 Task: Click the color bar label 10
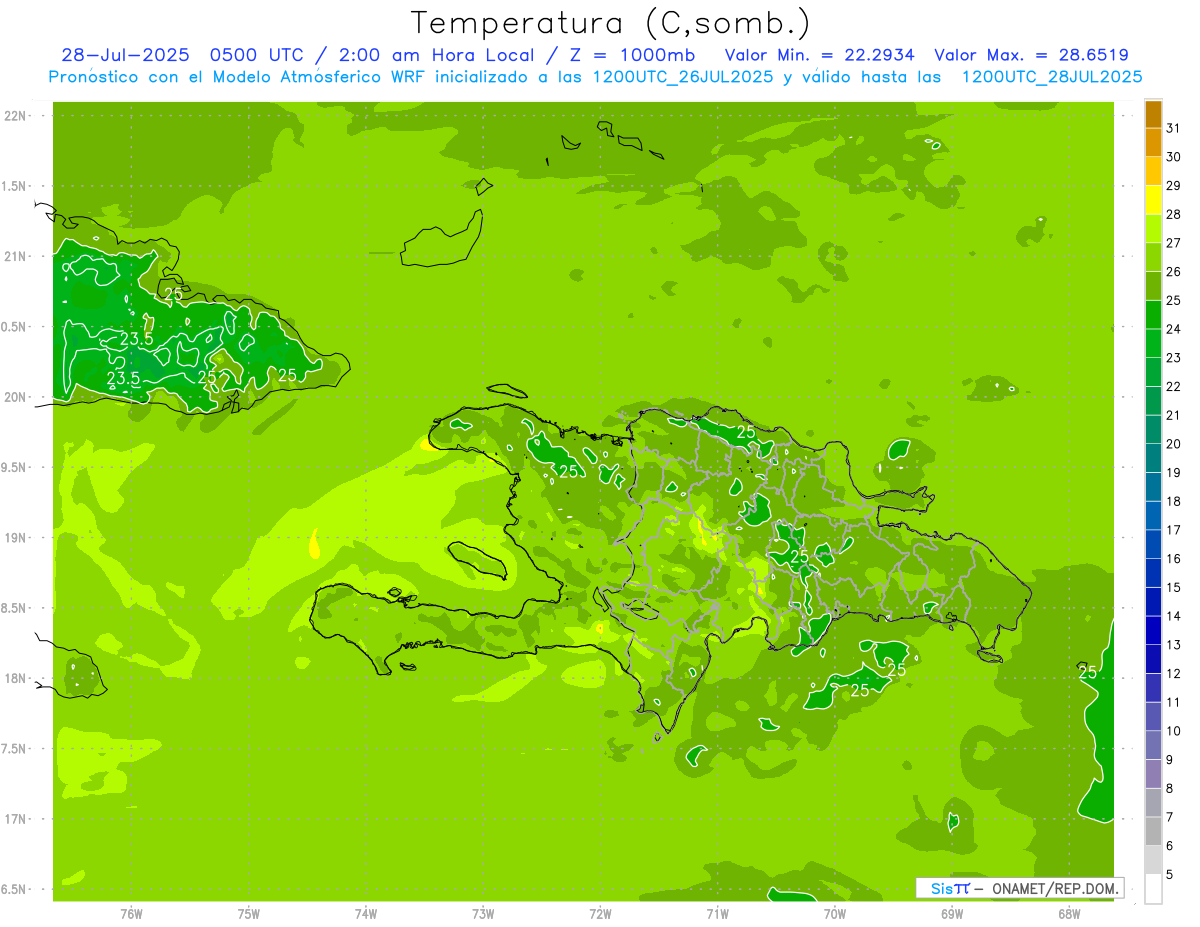pyautogui.click(x=1174, y=731)
